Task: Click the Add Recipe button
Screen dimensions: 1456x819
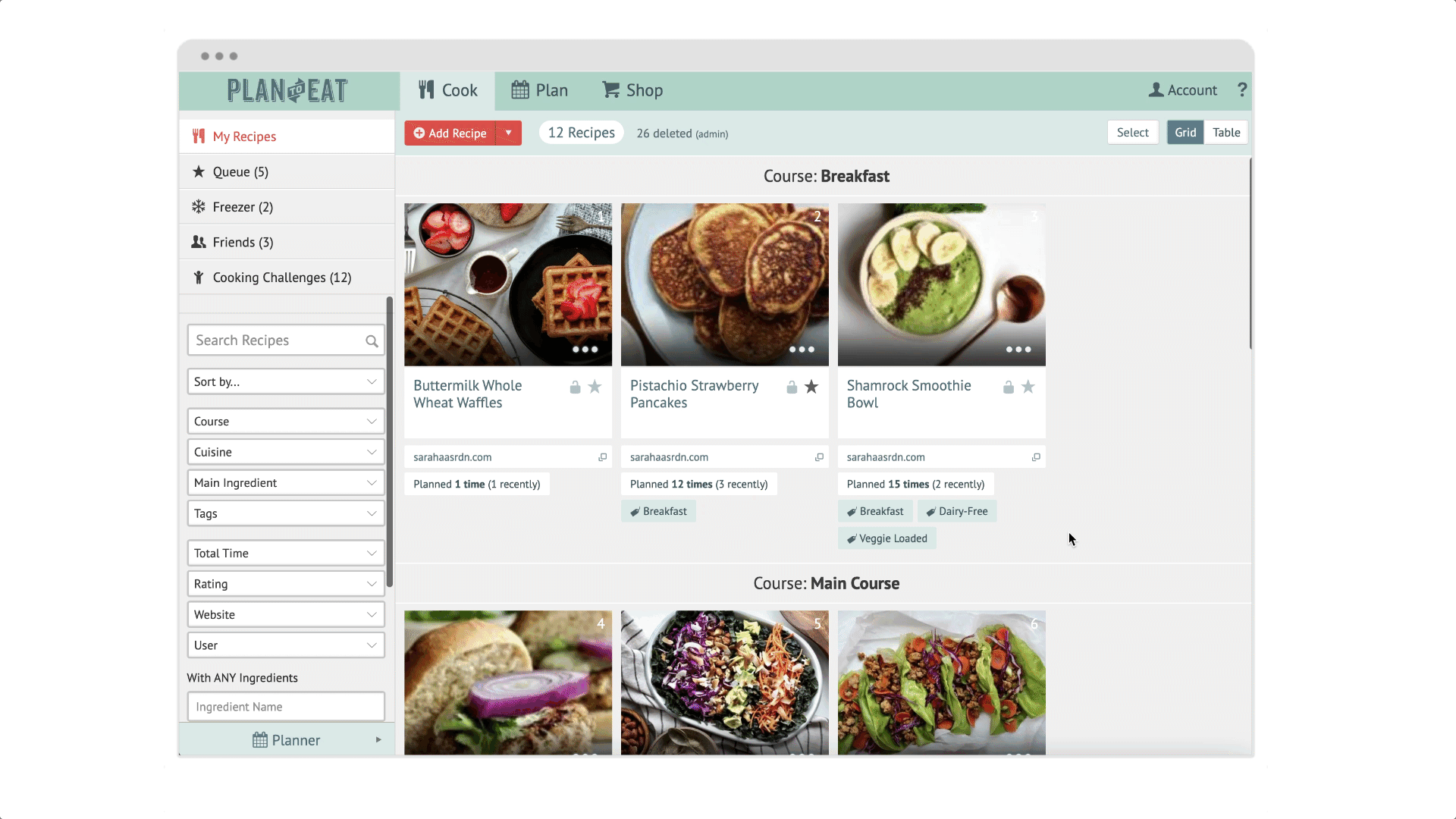Action: pyautogui.click(x=450, y=133)
